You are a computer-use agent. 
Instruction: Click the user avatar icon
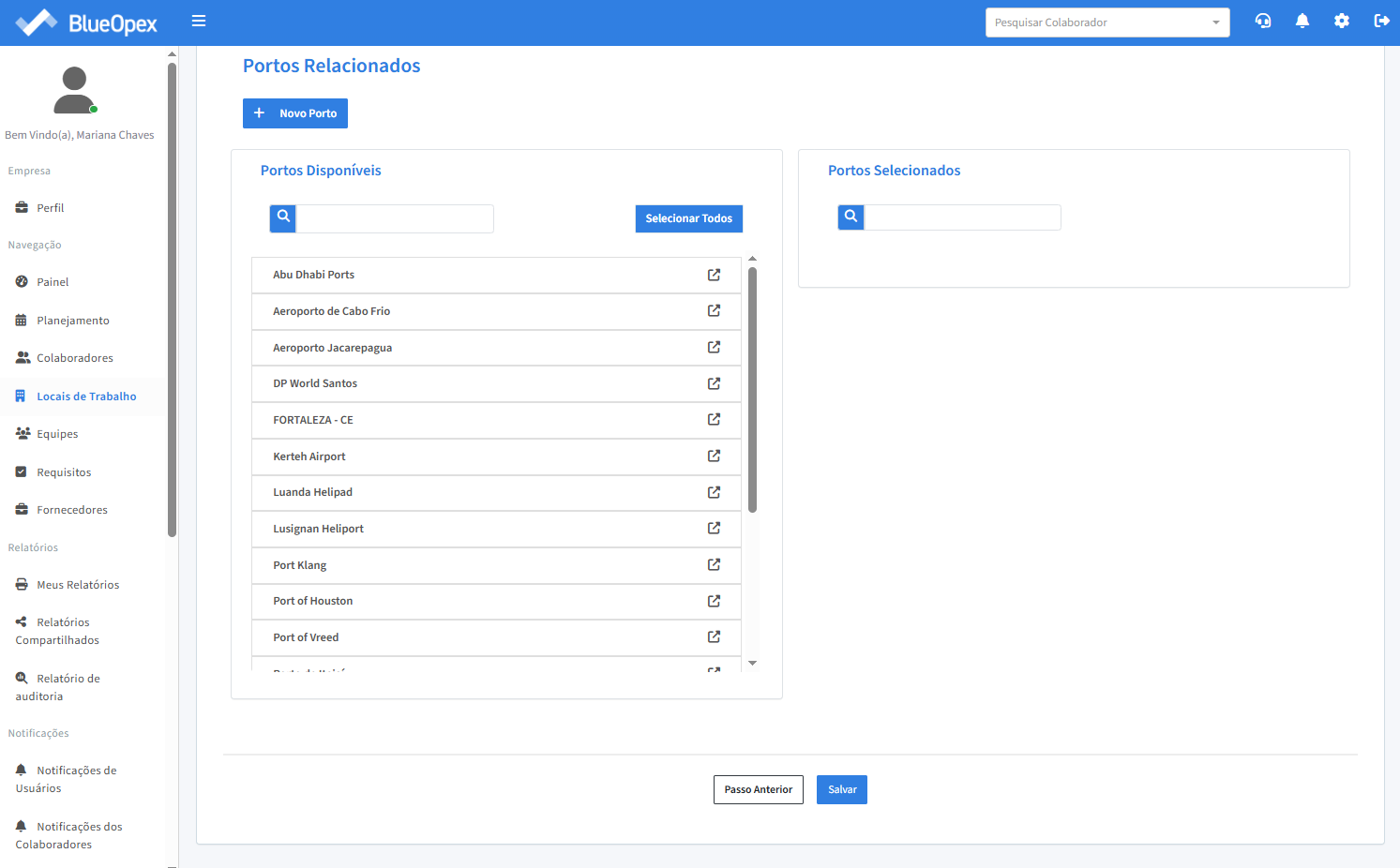[75, 90]
